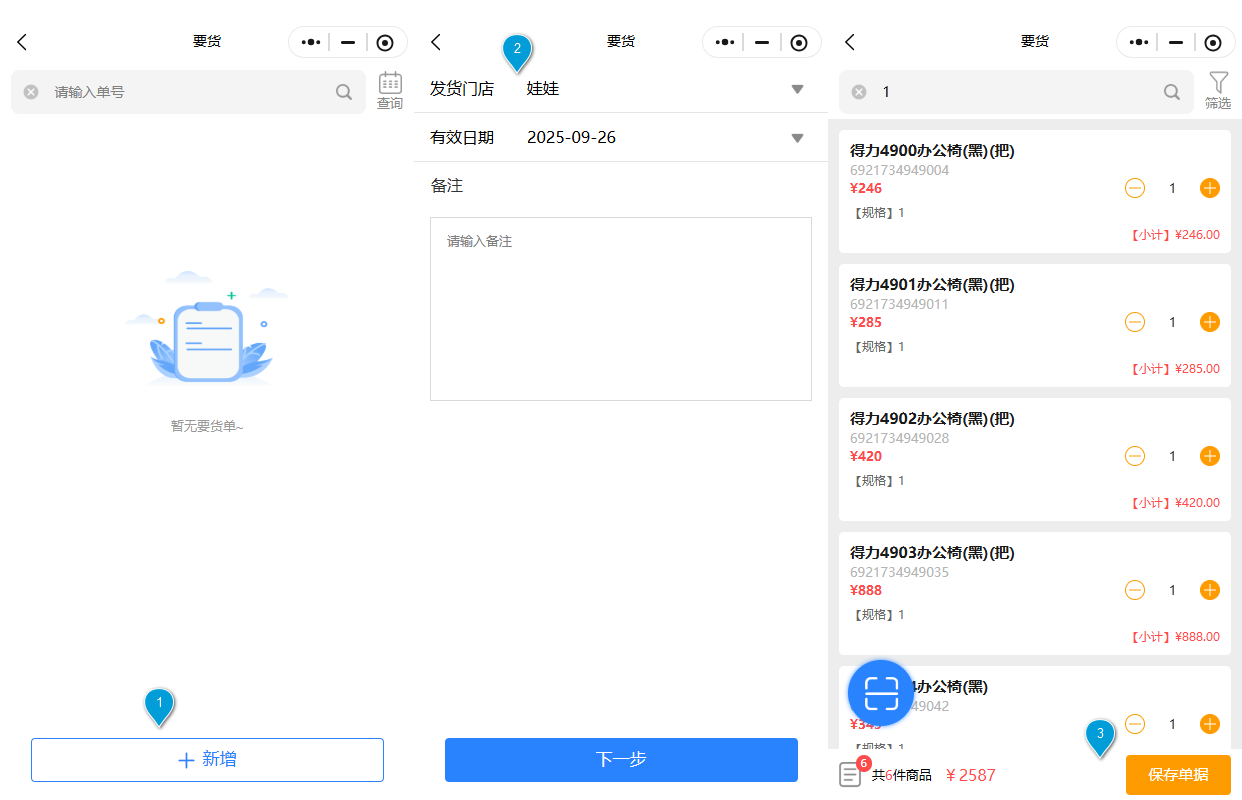Click search magnifier in product search bar
The height and width of the screenshot is (800, 1242).
click(1172, 92)
